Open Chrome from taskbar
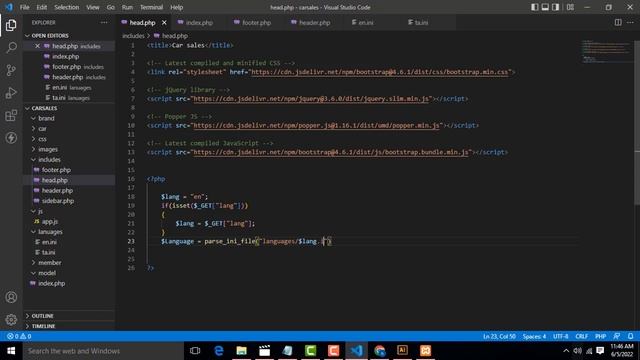640x360 pixels. click(x=380, y=351)
